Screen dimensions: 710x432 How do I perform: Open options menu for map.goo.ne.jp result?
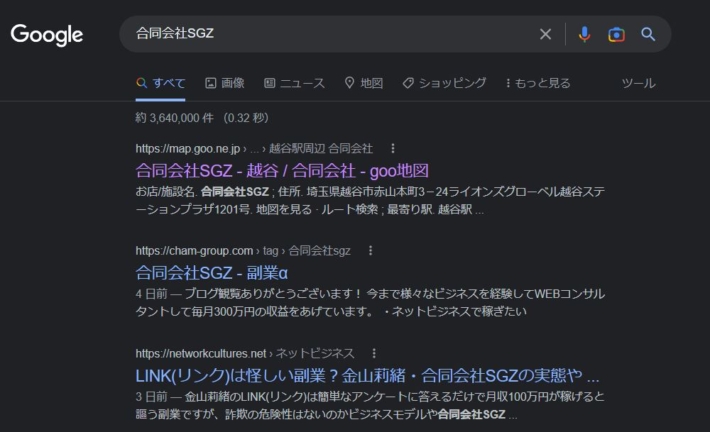(393, 148)
